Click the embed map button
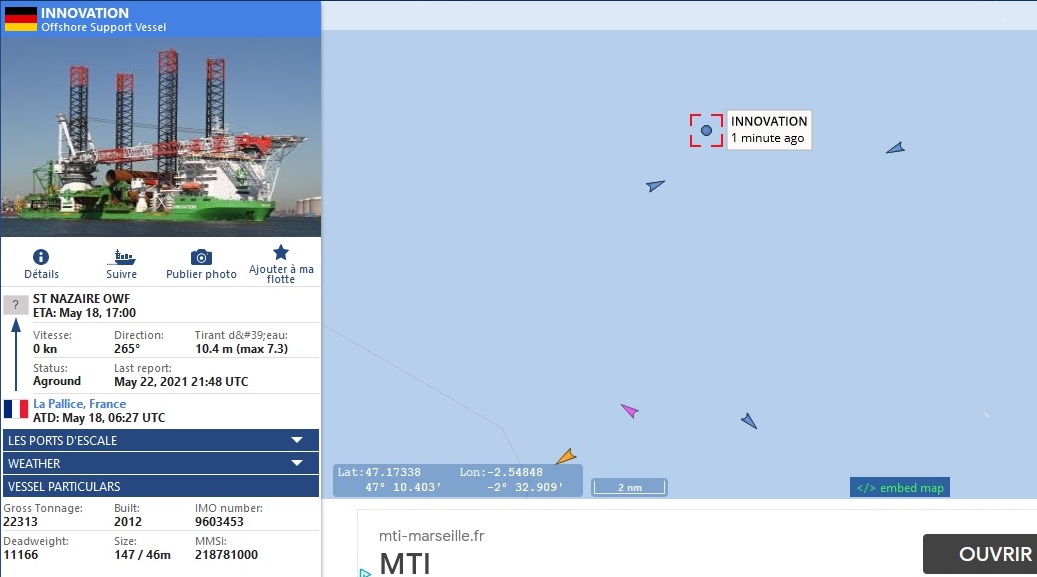The image size is (1037, 577). point(899,488)
